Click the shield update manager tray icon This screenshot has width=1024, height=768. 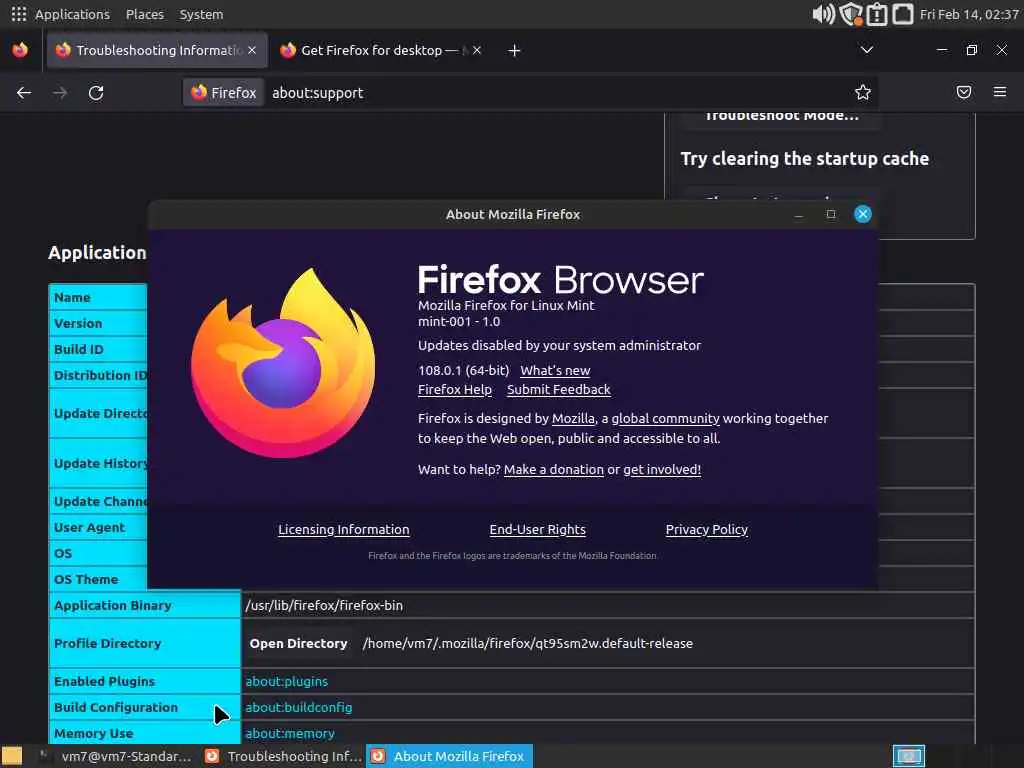click(x=851, y=14)
